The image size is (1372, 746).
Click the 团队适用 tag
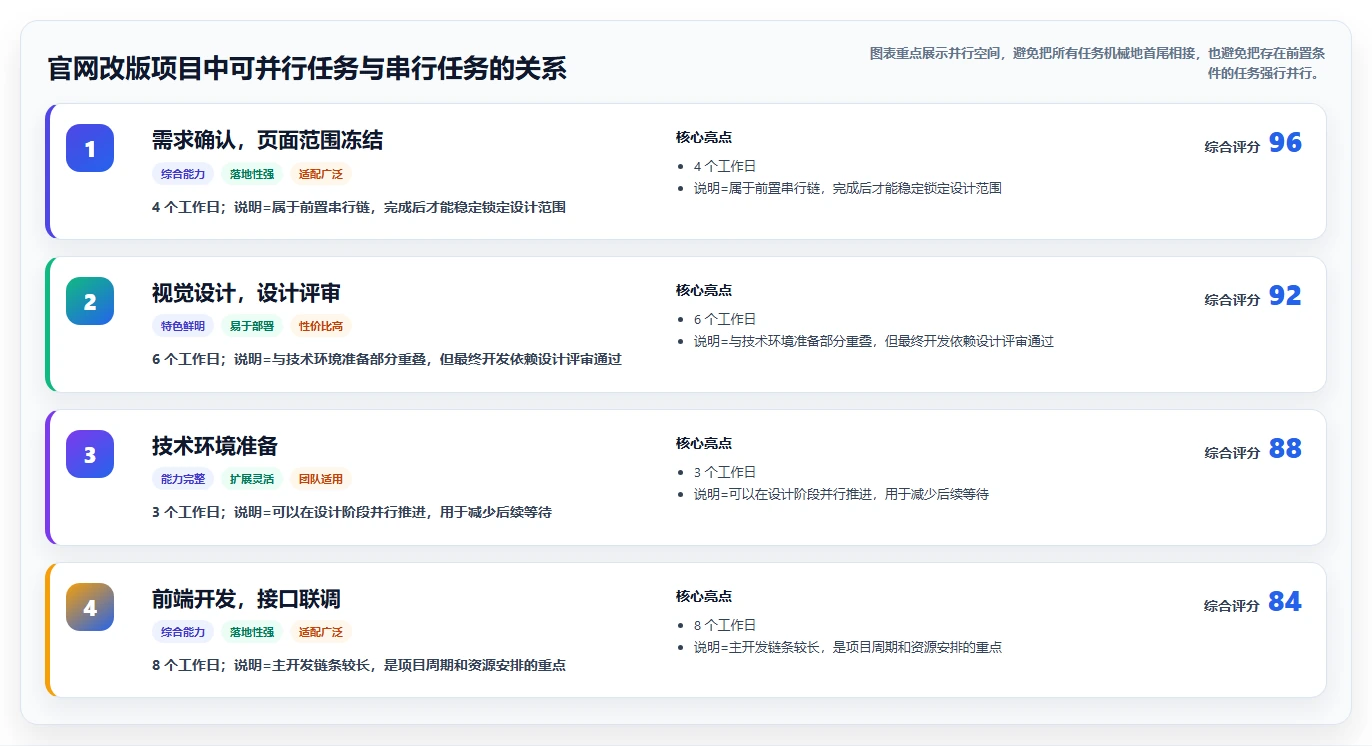pos(321,479)
